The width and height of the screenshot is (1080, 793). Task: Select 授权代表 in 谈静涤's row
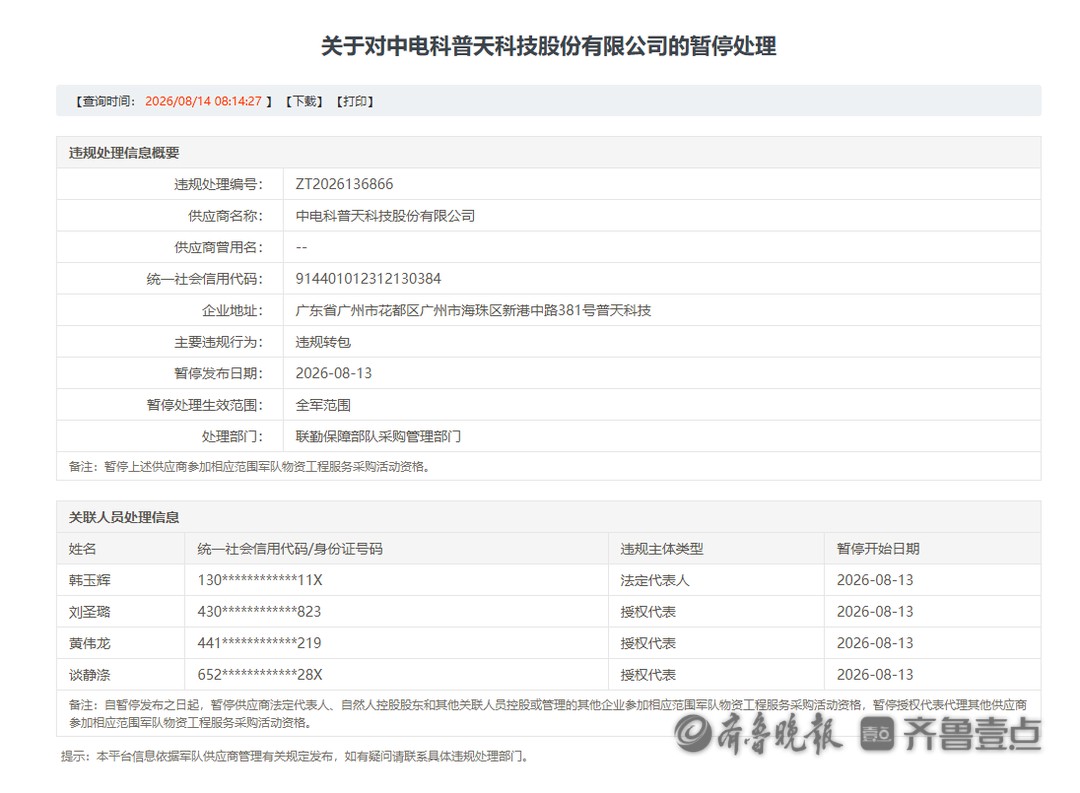(648, 675)
